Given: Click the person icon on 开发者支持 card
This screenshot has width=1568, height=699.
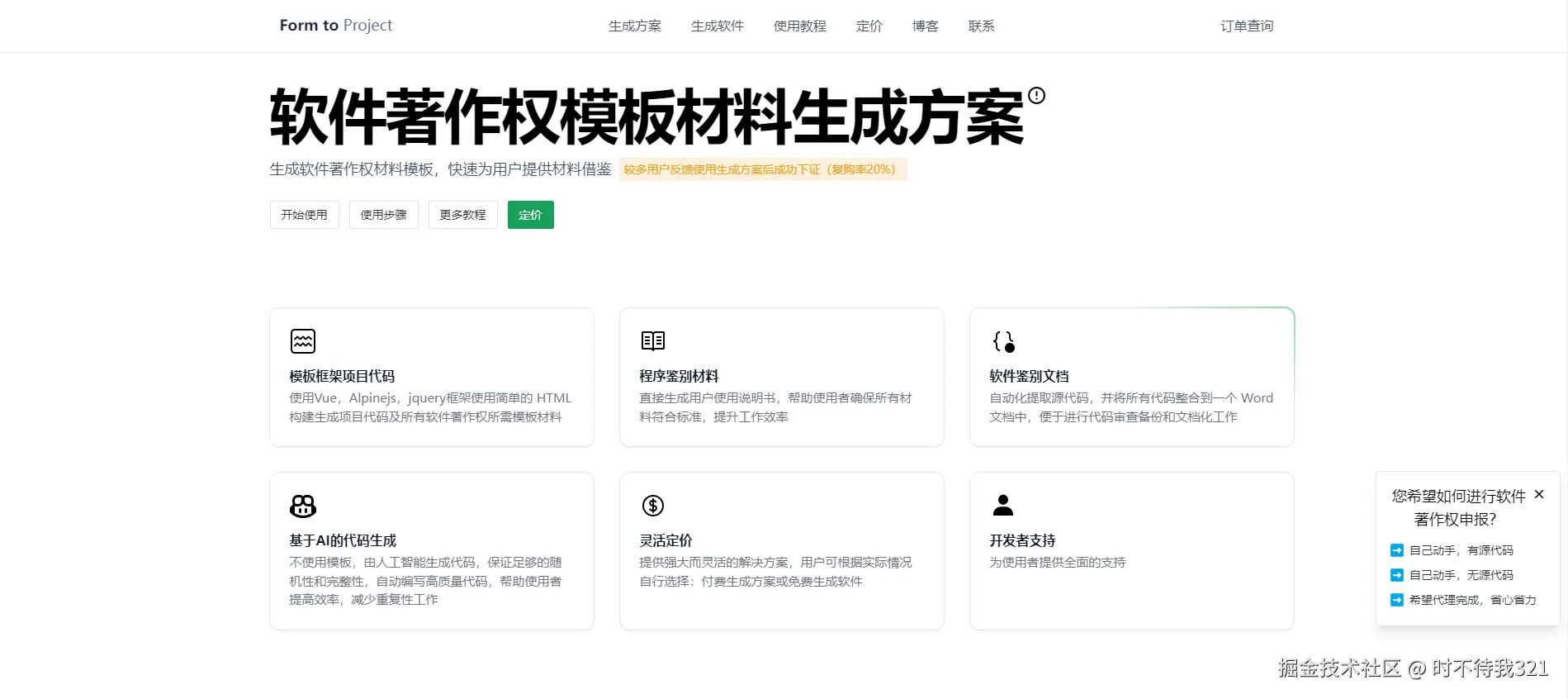Looking at the screenshot, I should tap(1003, 505).
